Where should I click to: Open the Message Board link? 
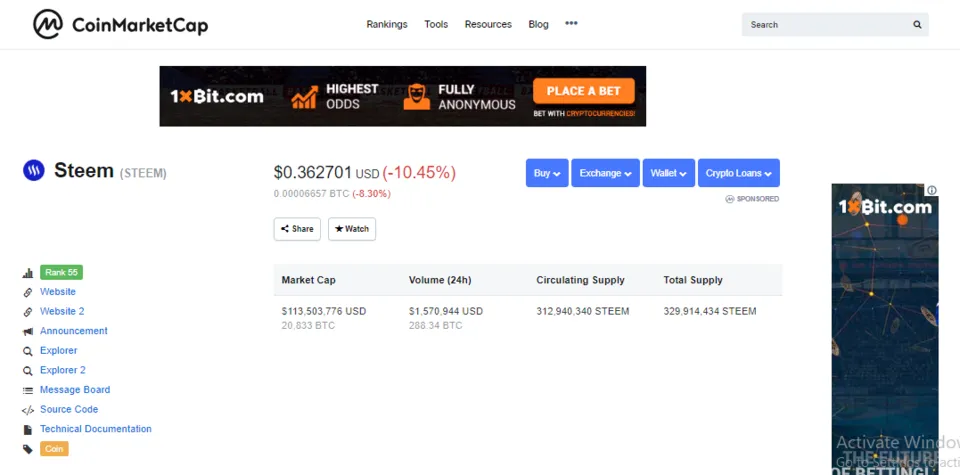pos(75,390)
